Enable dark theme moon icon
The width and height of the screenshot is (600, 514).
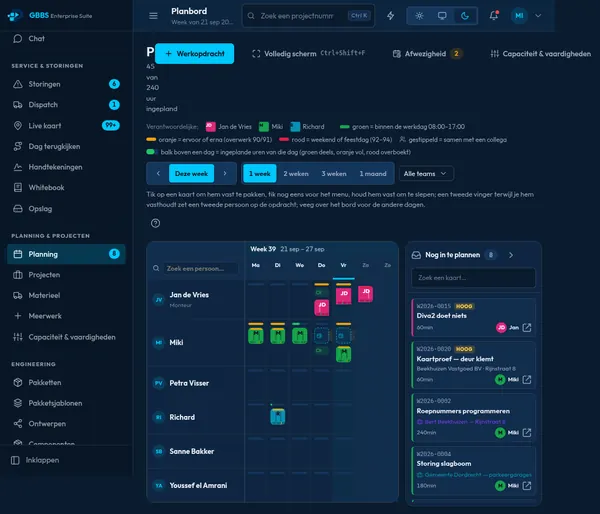(465, 16)
